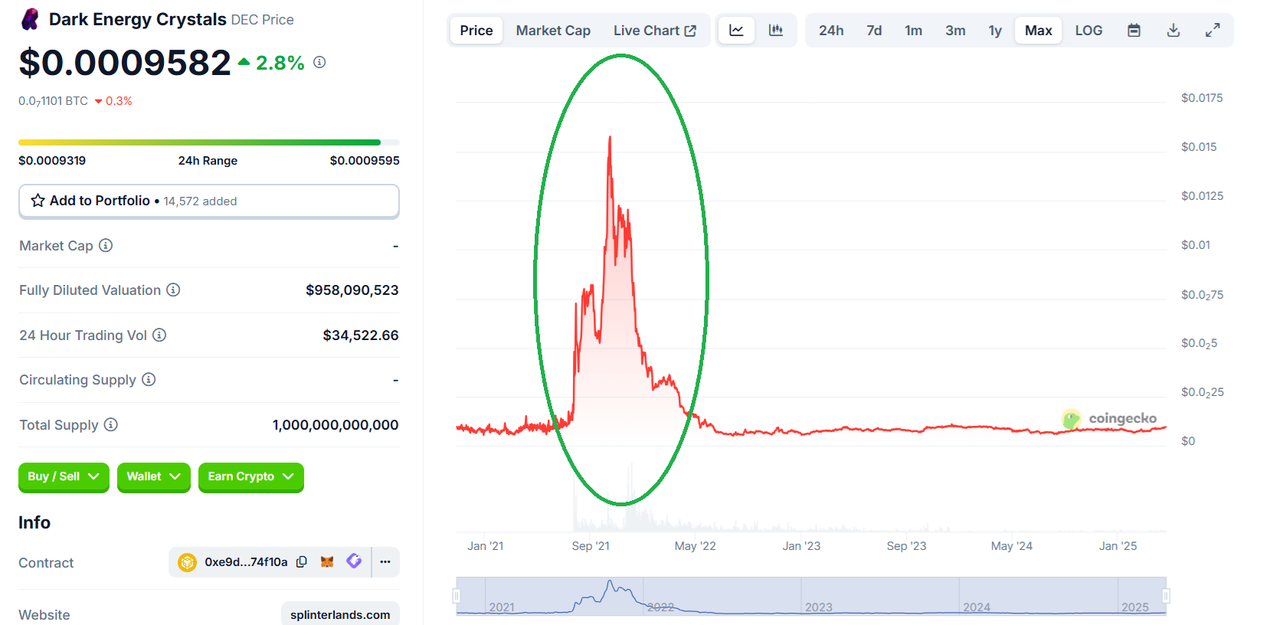Switch to candlestick chart view
The image size is (1280, 625).
point(776,30)
